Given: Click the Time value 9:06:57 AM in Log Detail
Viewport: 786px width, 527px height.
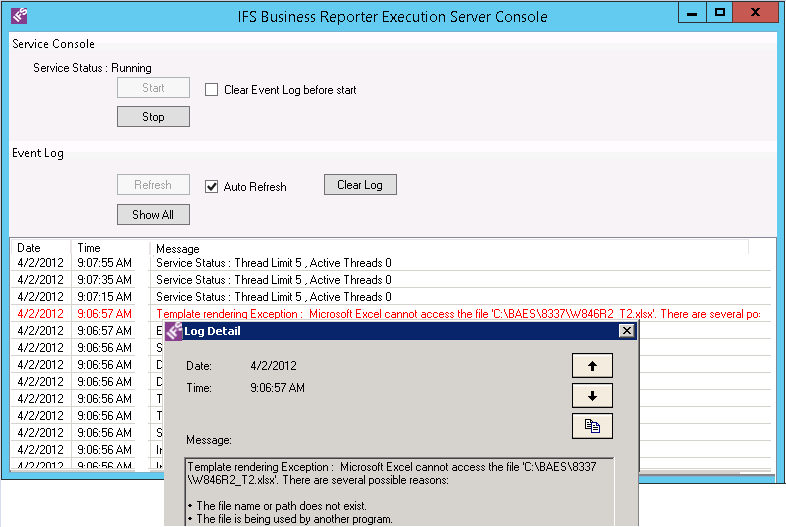Looking at the screenshot, I should (x=277, y=388).
